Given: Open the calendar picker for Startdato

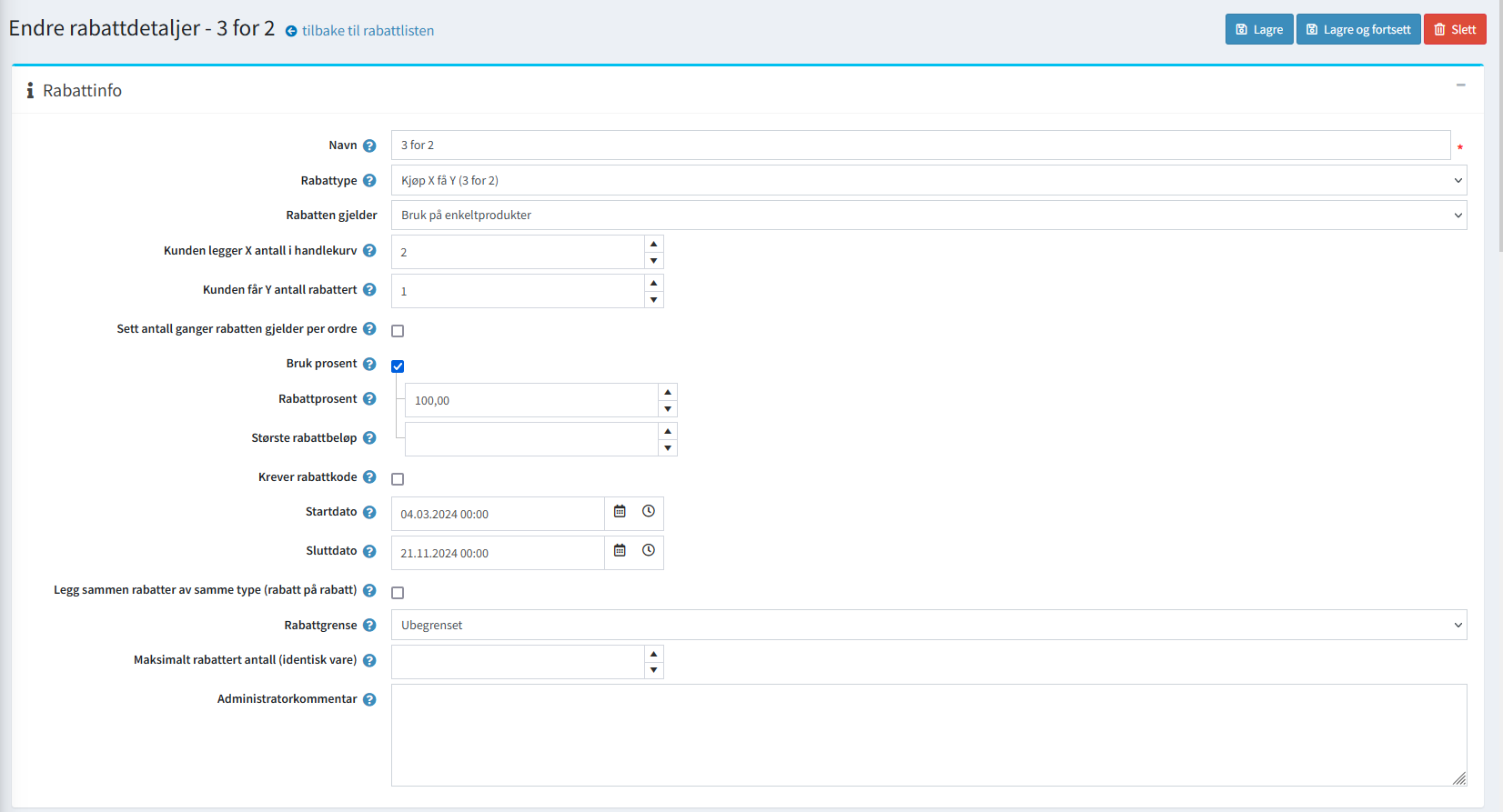Looking at the screenshot, I should (x=620, y=512).
